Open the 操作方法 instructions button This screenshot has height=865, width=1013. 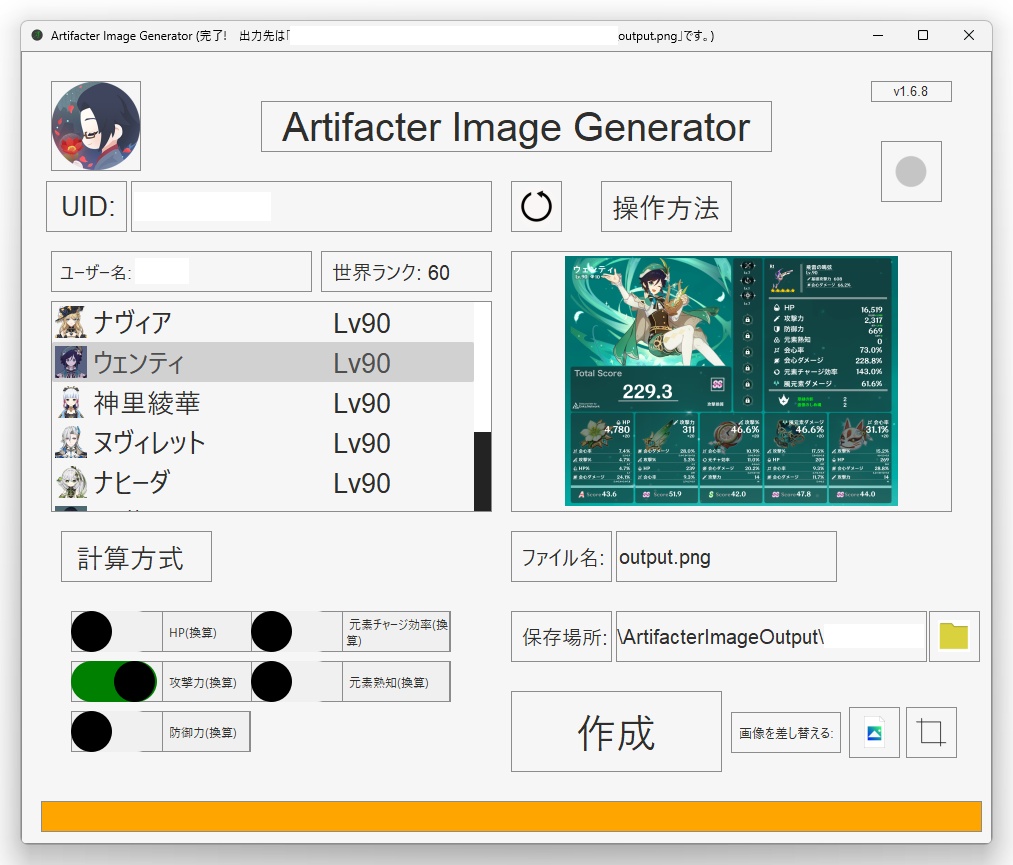coord(666,207)
